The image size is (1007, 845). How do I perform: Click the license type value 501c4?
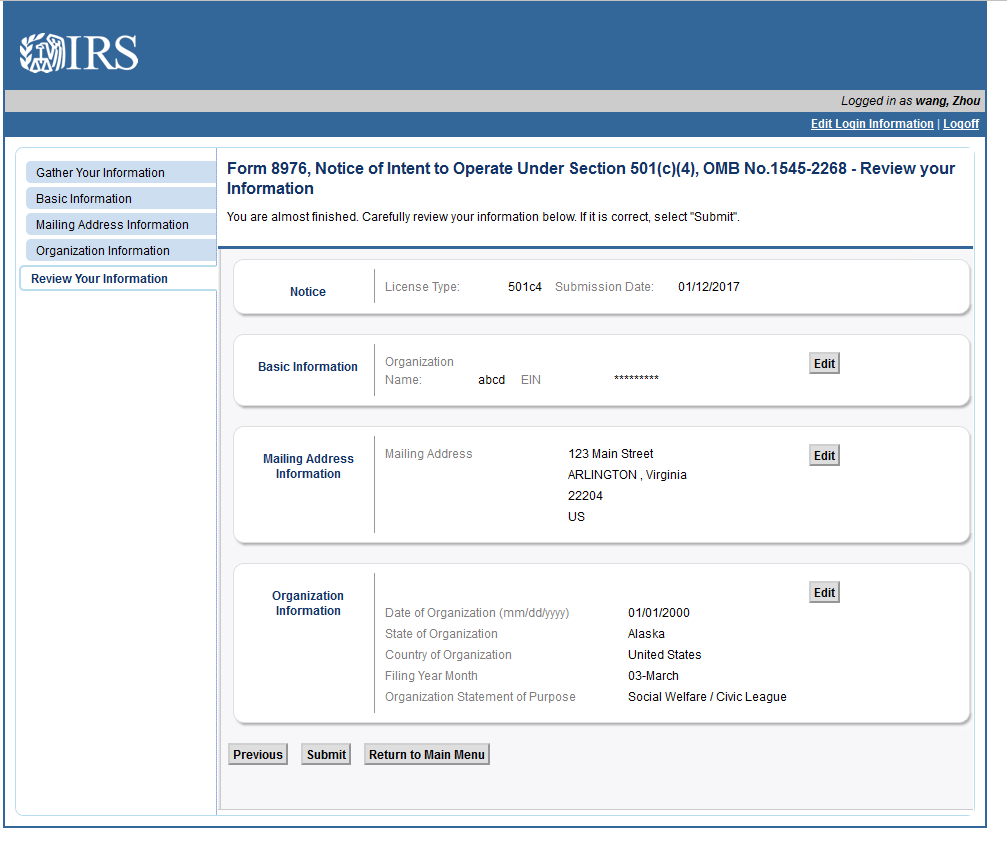pos(525,287)
